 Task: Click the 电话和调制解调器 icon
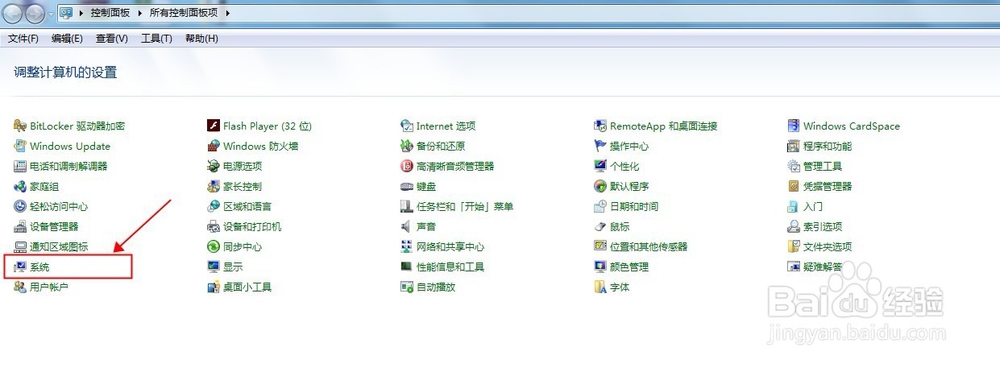point(20,166)
